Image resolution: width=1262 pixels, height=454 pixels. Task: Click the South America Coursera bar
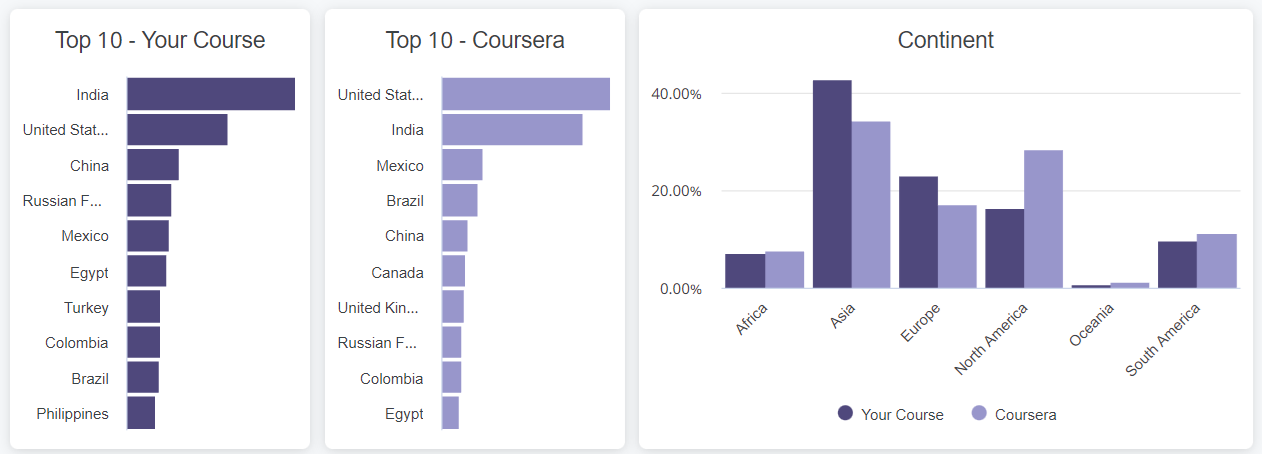(x=1217, y=261)
